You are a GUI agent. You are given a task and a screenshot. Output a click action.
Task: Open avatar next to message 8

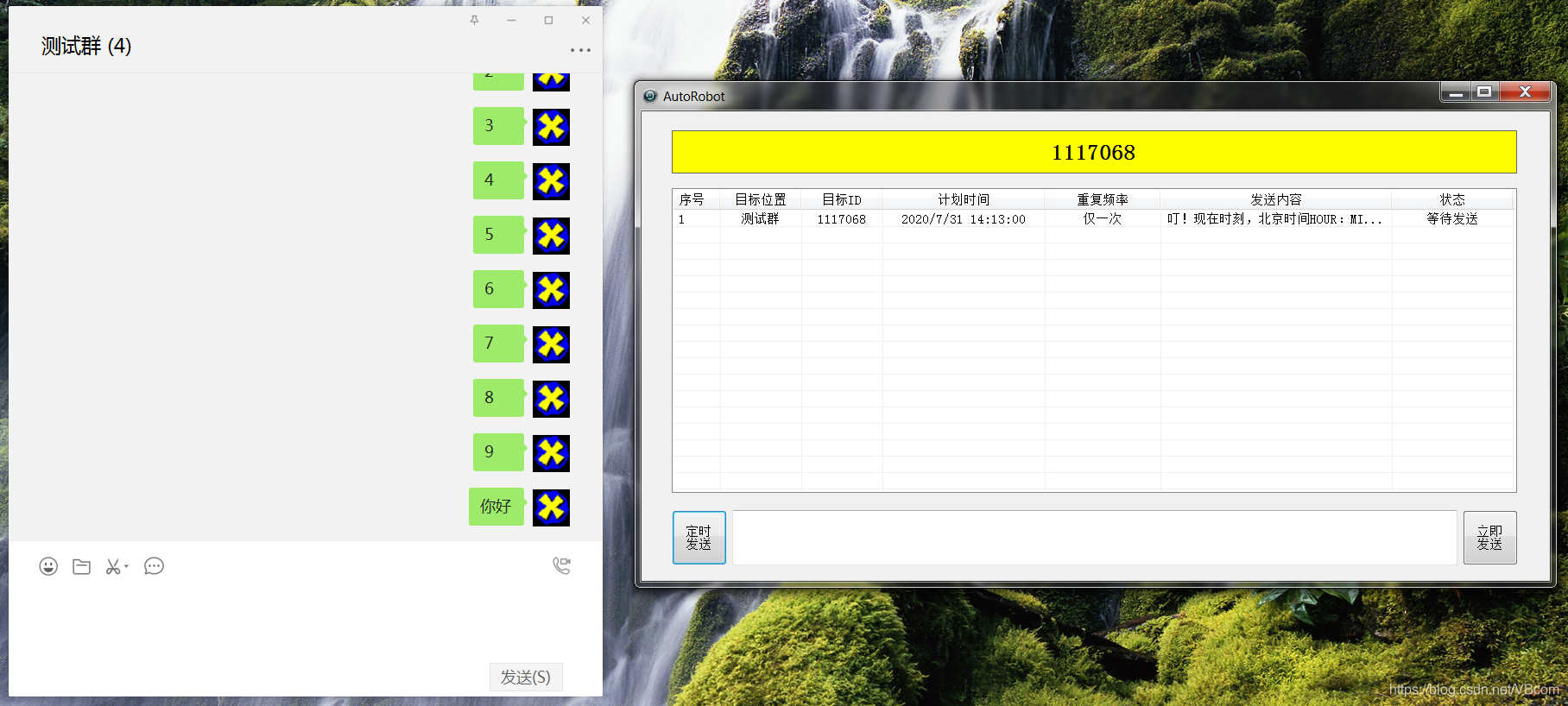pyautogui.click(x=551, y=399)
